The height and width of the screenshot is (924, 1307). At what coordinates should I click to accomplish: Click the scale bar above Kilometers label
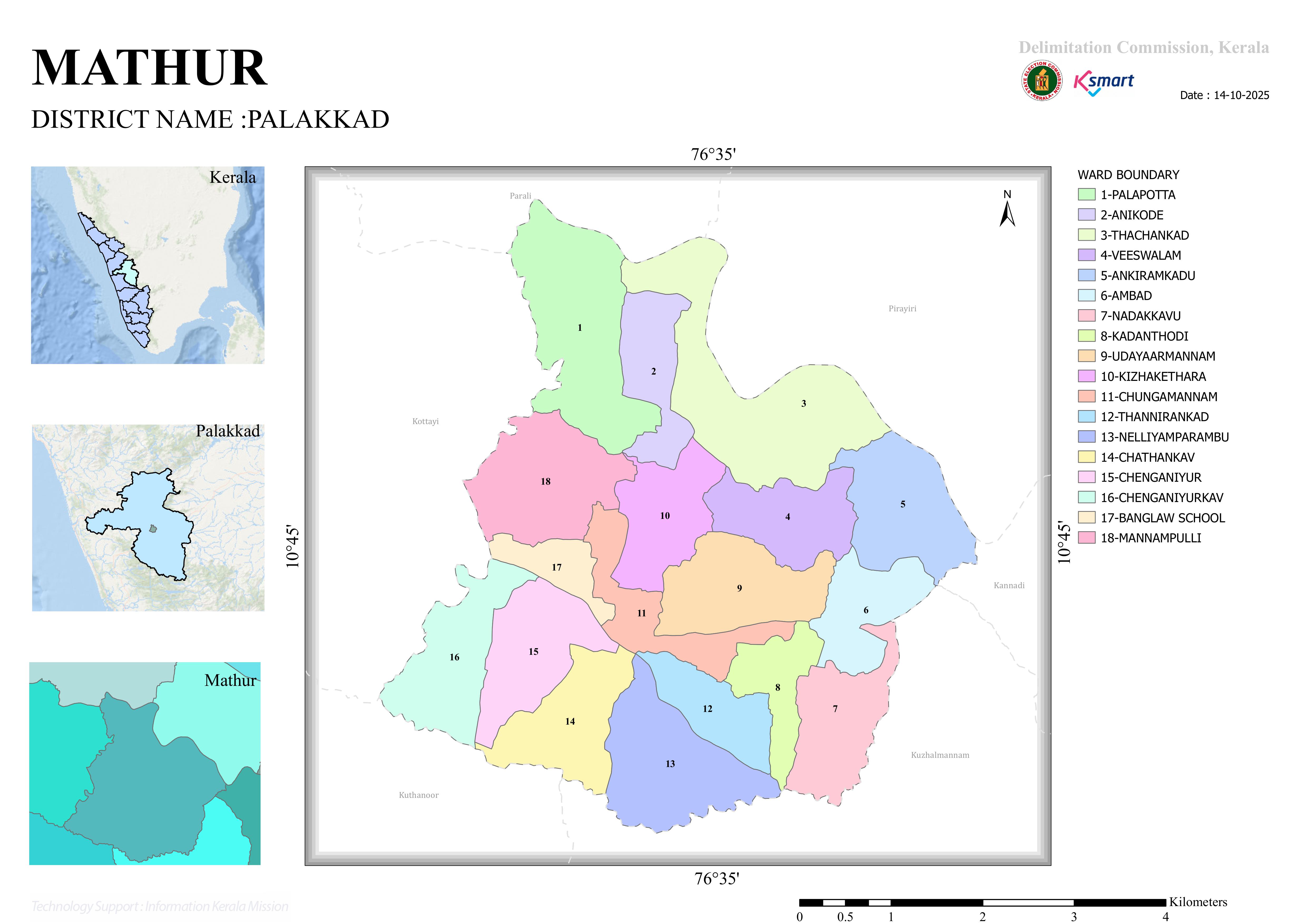tap(982, 902)
